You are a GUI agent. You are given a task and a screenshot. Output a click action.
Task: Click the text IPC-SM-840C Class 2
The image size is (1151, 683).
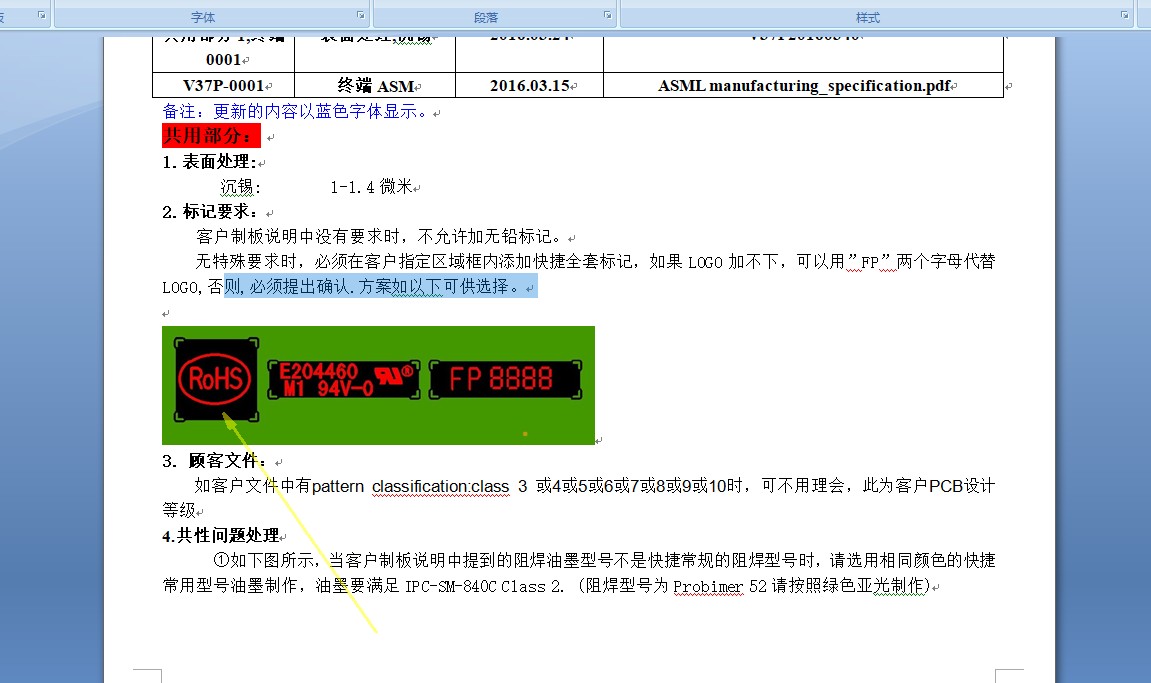(x=484, y=586)
